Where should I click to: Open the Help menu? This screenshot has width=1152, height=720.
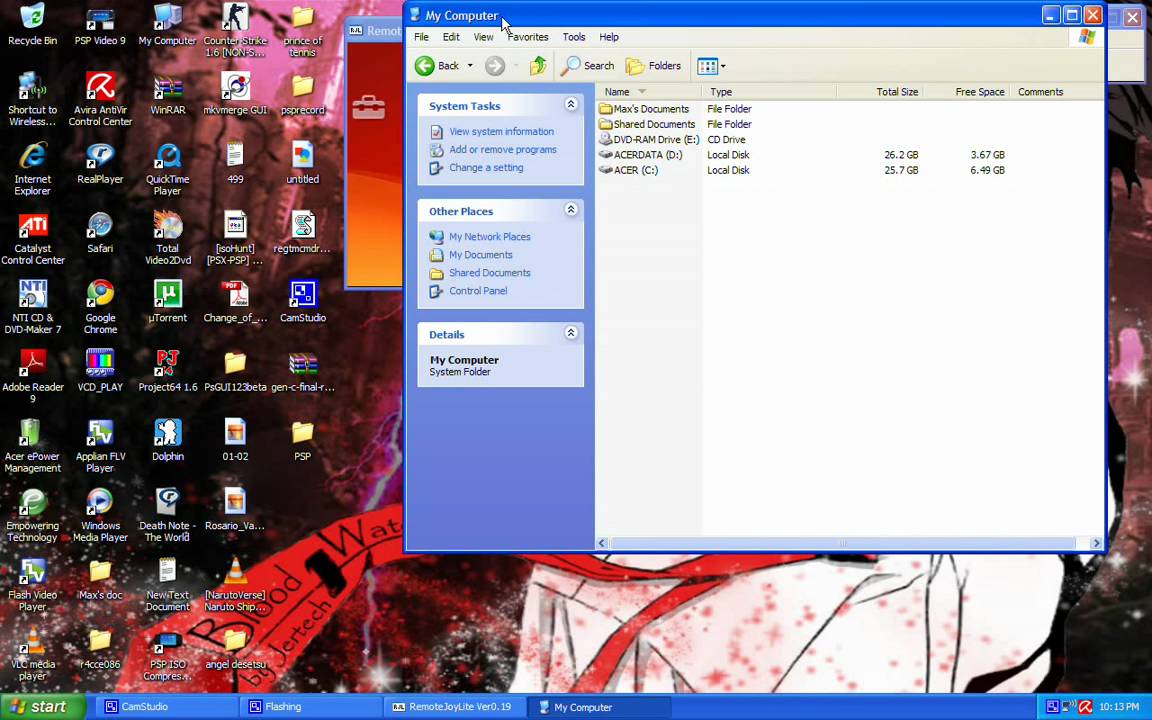click(x=608, y=37)
